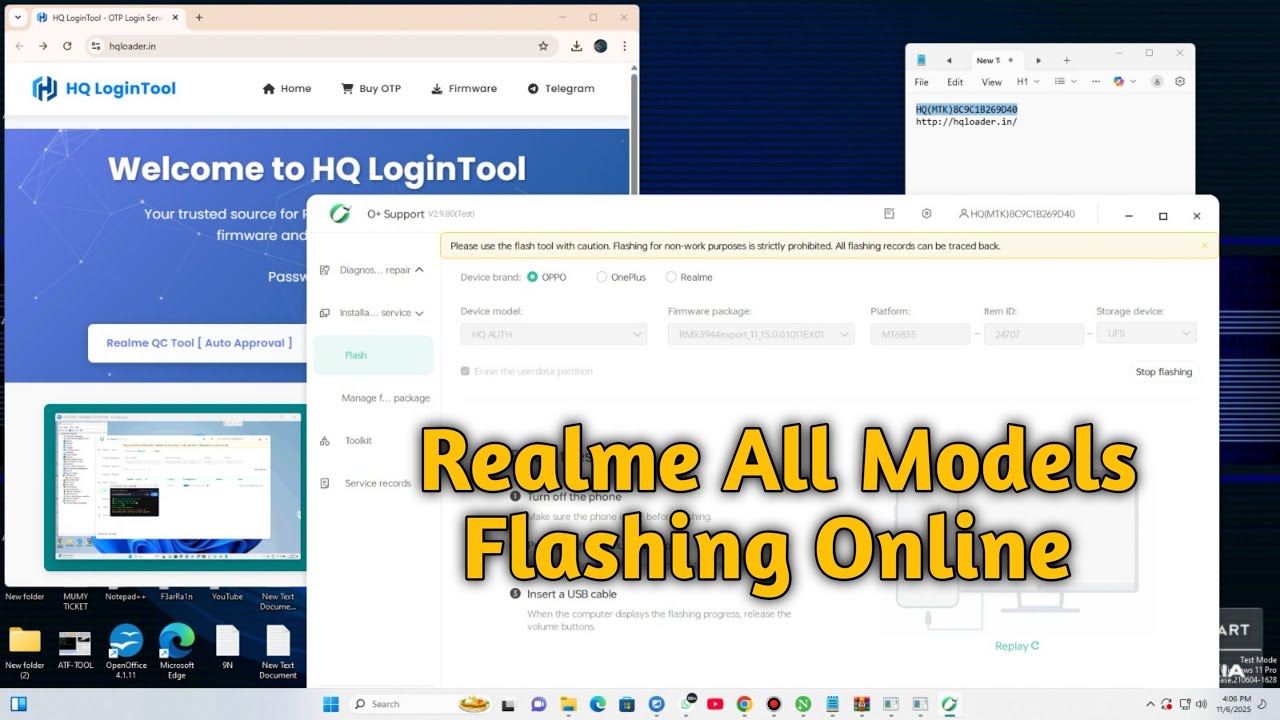Open Manage f... package in the sidebar
The image size is (1280, 720).
[385, 398]
